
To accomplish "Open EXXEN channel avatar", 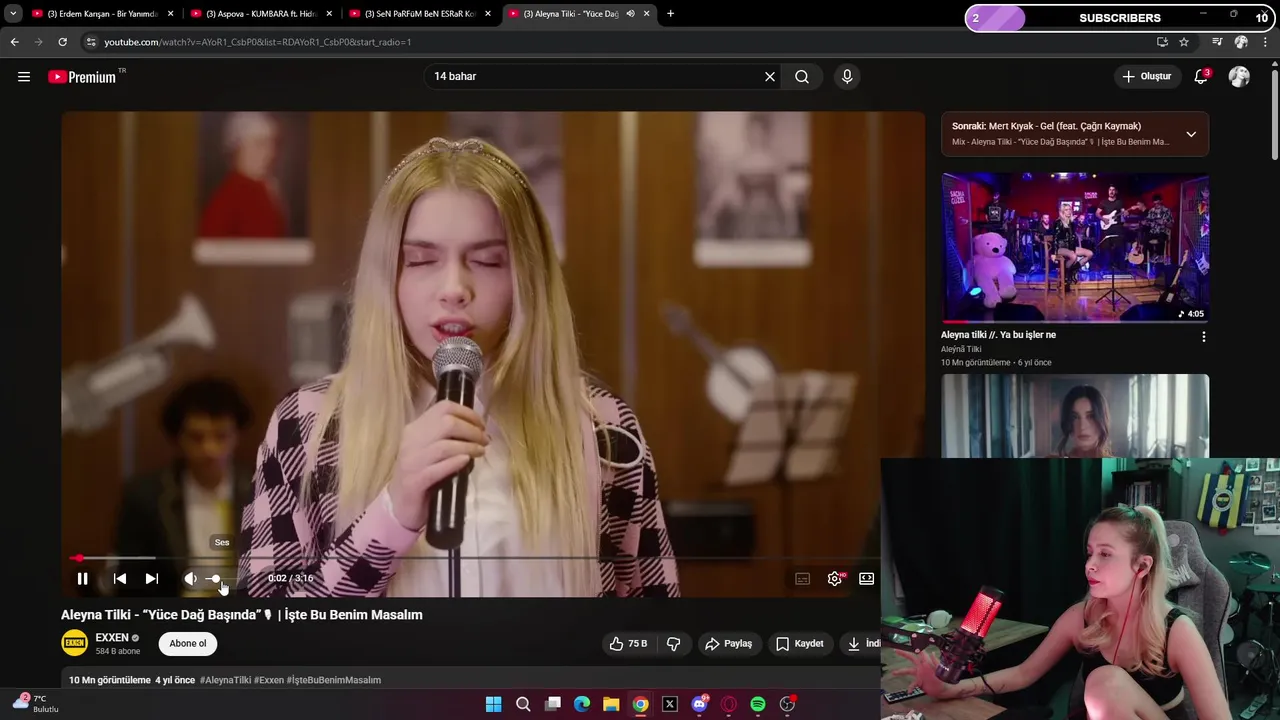I will point(75,643).
